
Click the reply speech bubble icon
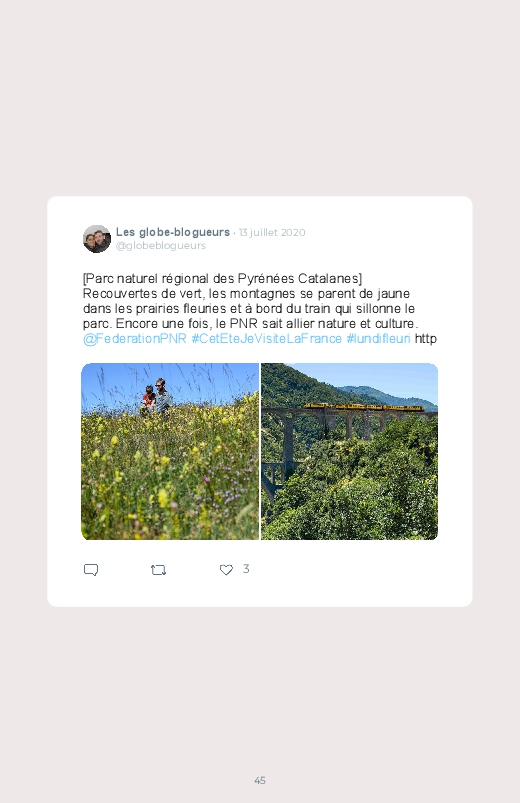[91, 570]
